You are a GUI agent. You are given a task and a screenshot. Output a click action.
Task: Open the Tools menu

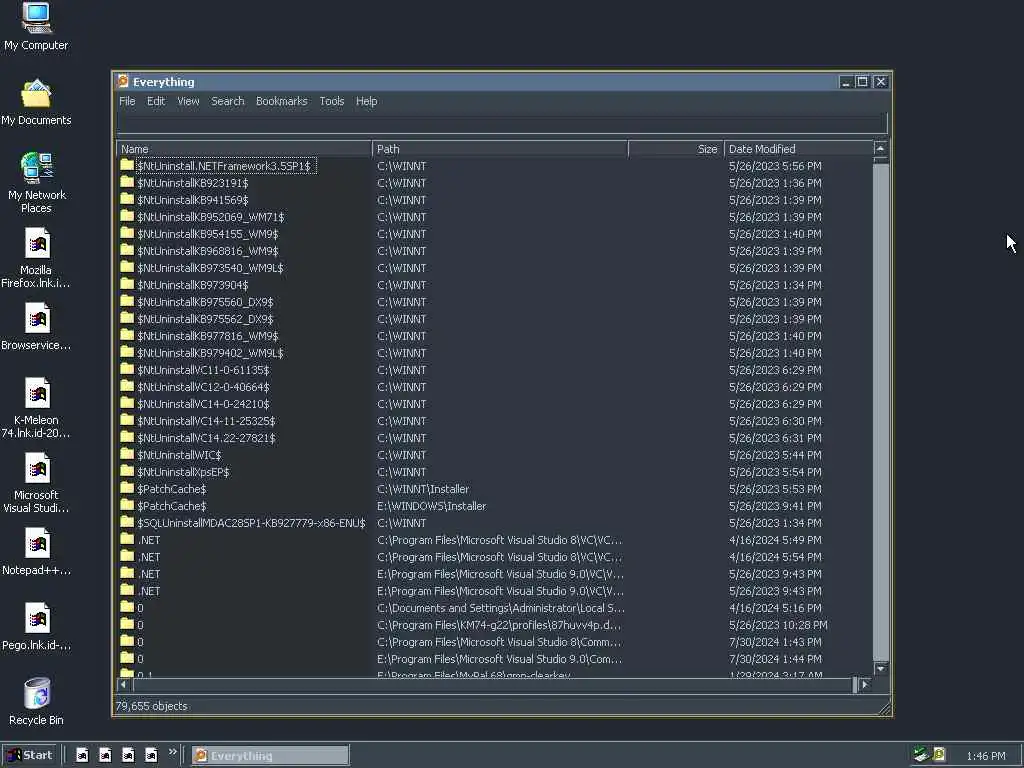tap(332, 101)
